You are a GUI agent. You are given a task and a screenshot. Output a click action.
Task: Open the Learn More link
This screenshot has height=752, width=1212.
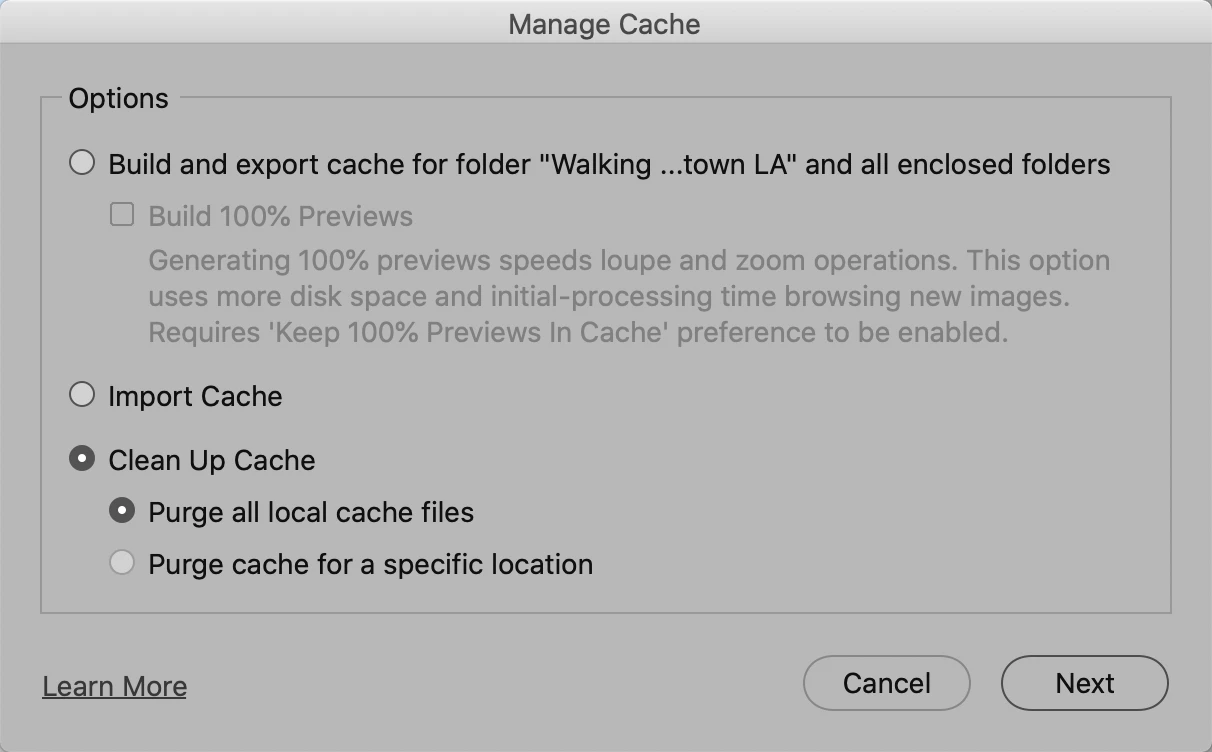point(114,686)
